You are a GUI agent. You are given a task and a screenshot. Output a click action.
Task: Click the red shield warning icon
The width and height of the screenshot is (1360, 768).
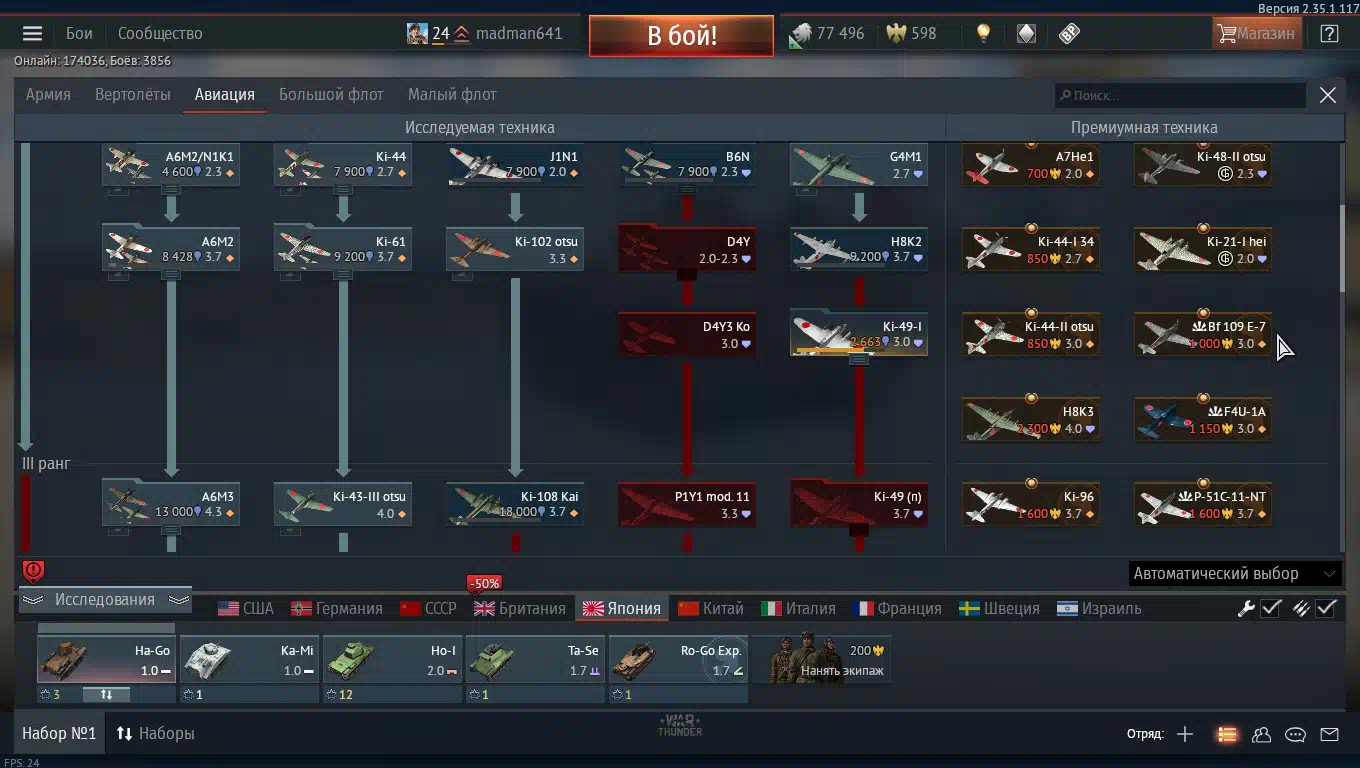click(x=33, y=571)
